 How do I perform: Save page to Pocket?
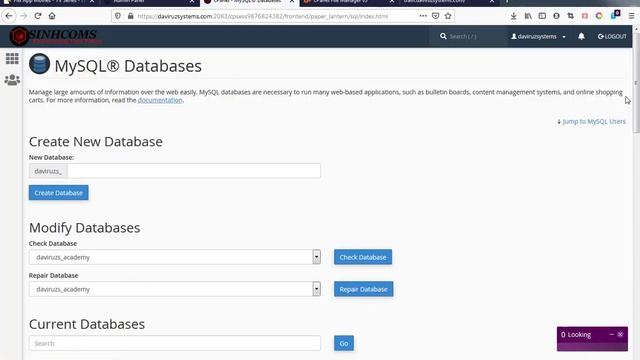pos(436,16)
